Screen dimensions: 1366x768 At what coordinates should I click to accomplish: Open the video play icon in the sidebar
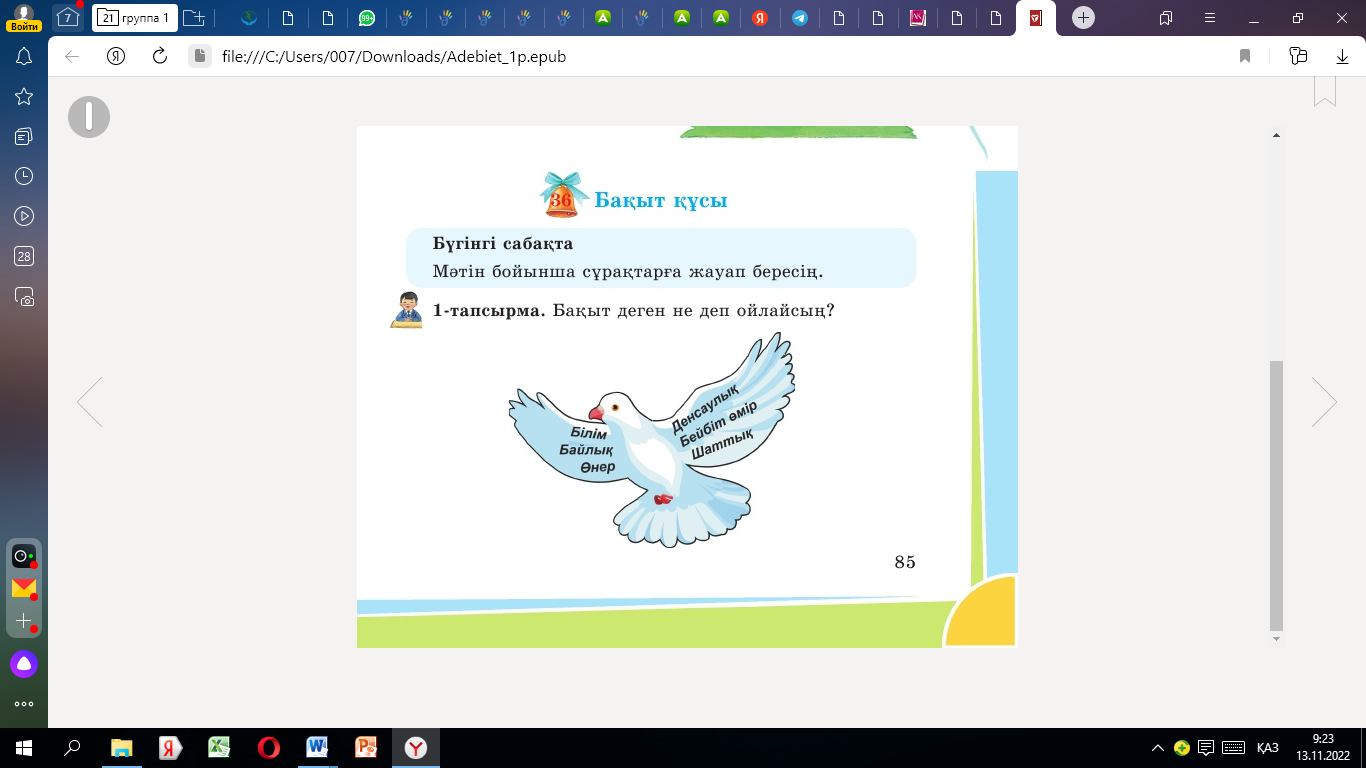coord(24,216)
